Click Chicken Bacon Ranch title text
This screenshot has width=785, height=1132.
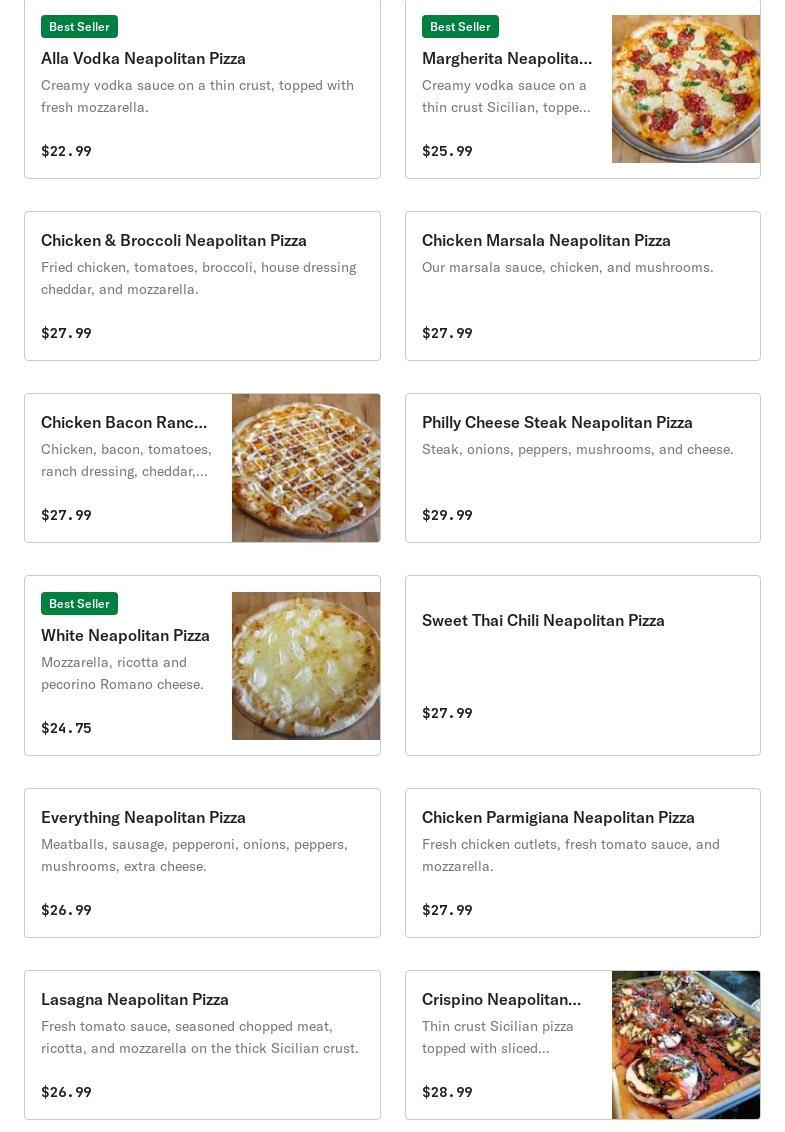tap(123, 422)
